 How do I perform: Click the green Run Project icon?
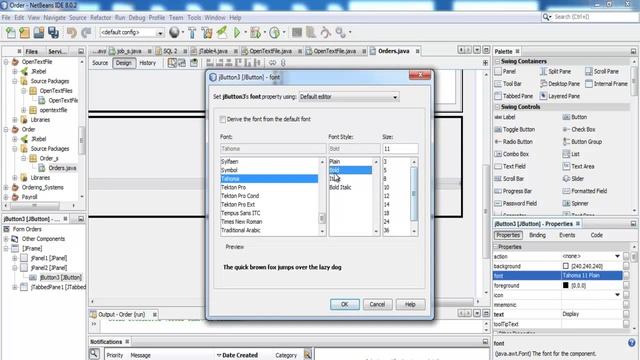(237, 32)
